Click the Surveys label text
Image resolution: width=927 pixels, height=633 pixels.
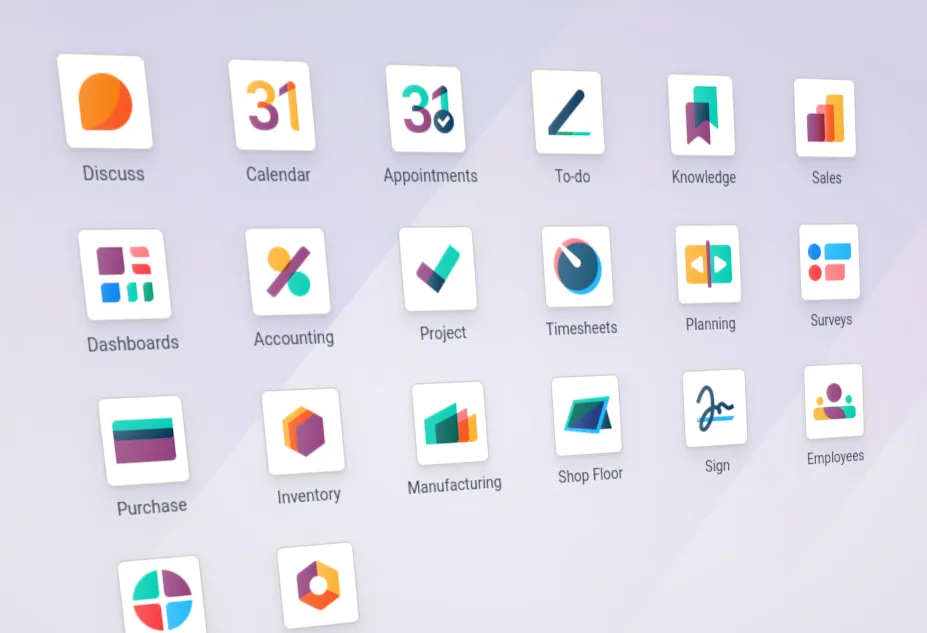click(x=831, y=320)
